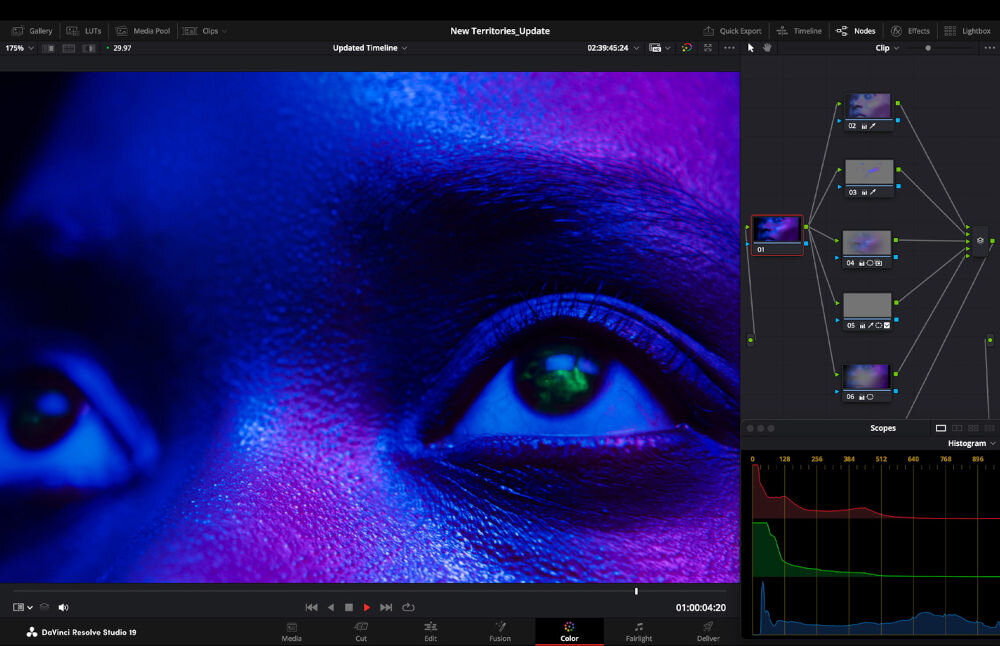Mute the audio with the speaker icon
The height and width of the screenshot is (646, 1000).
(x=63, y=607)
